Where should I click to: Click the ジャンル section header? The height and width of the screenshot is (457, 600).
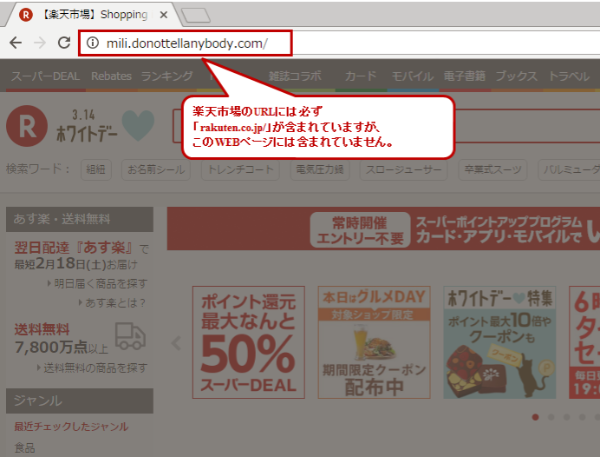pos(80,401)
